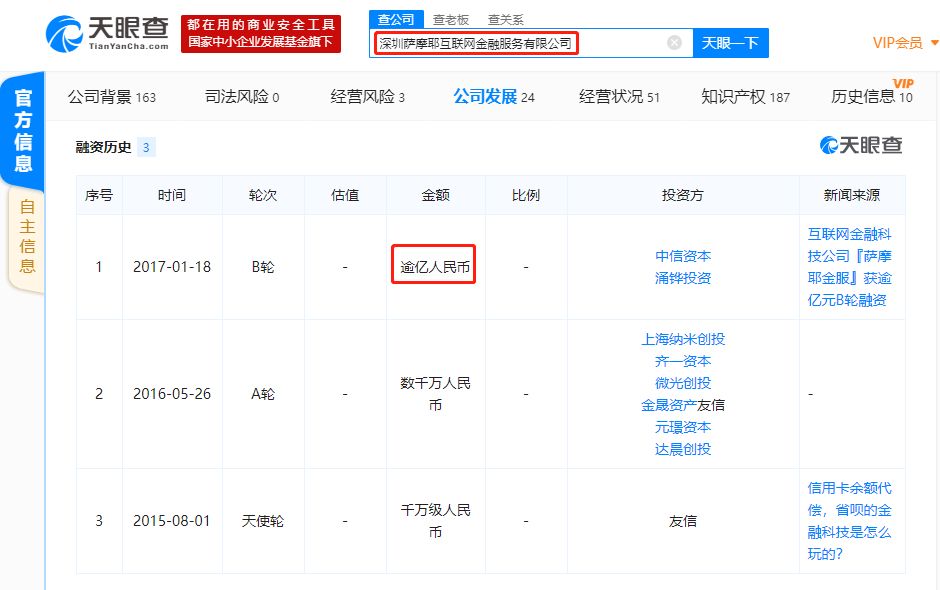Click the 金额 column header
The image size is (940, 590).
pyautogui.click(x=435, y=195)
